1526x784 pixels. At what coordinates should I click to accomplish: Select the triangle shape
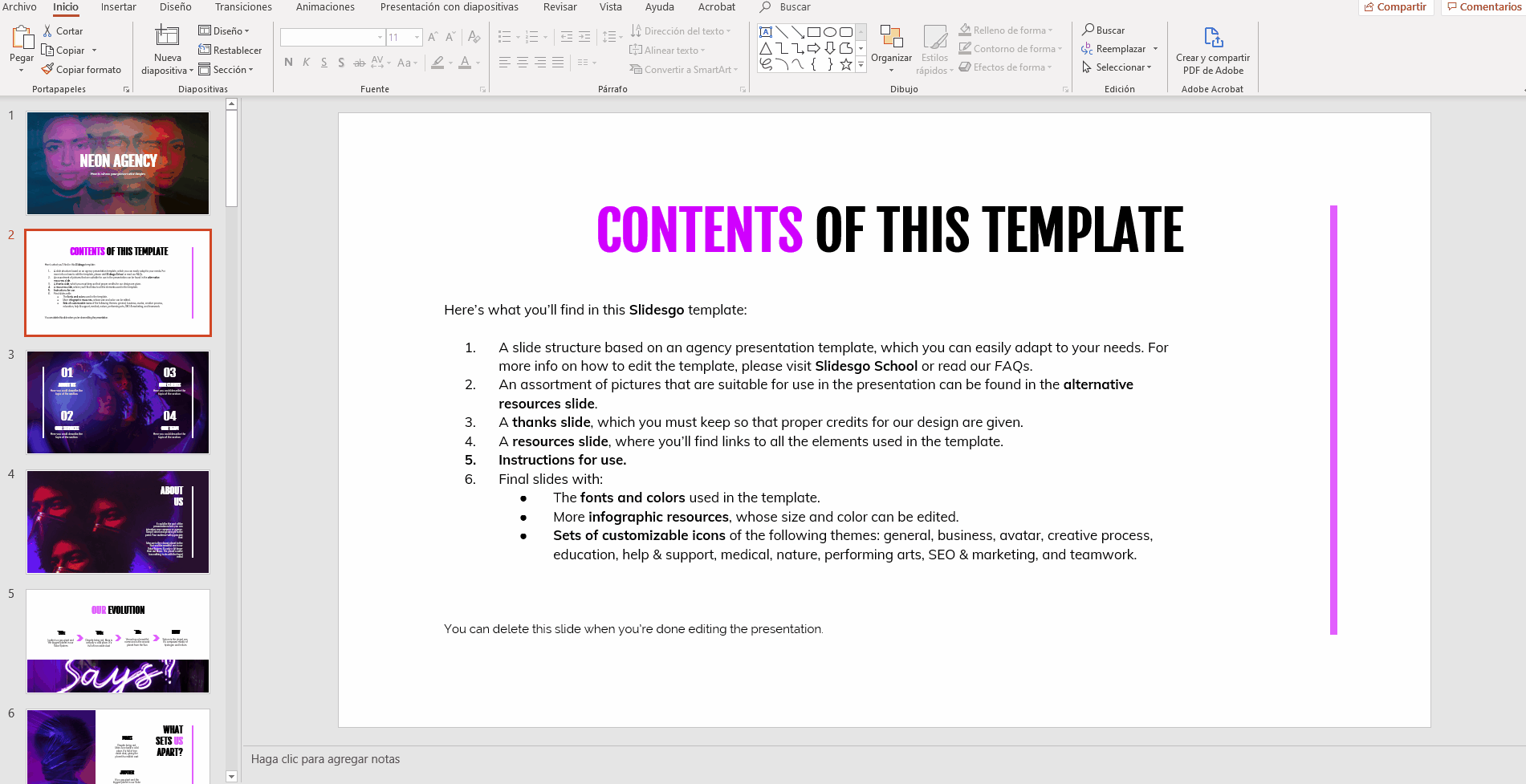[766, 48]
